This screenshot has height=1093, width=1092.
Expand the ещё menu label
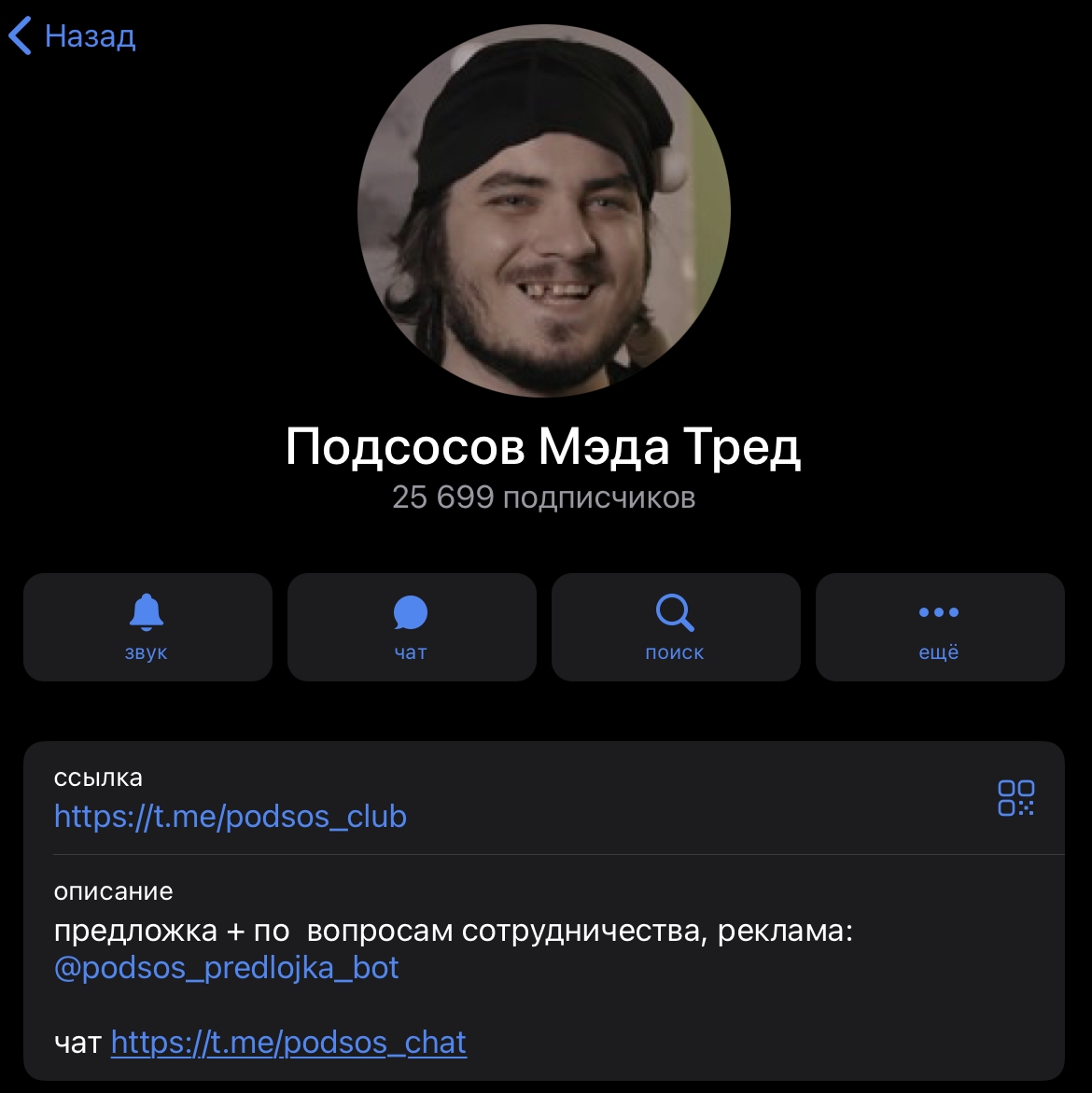(939, 652)
